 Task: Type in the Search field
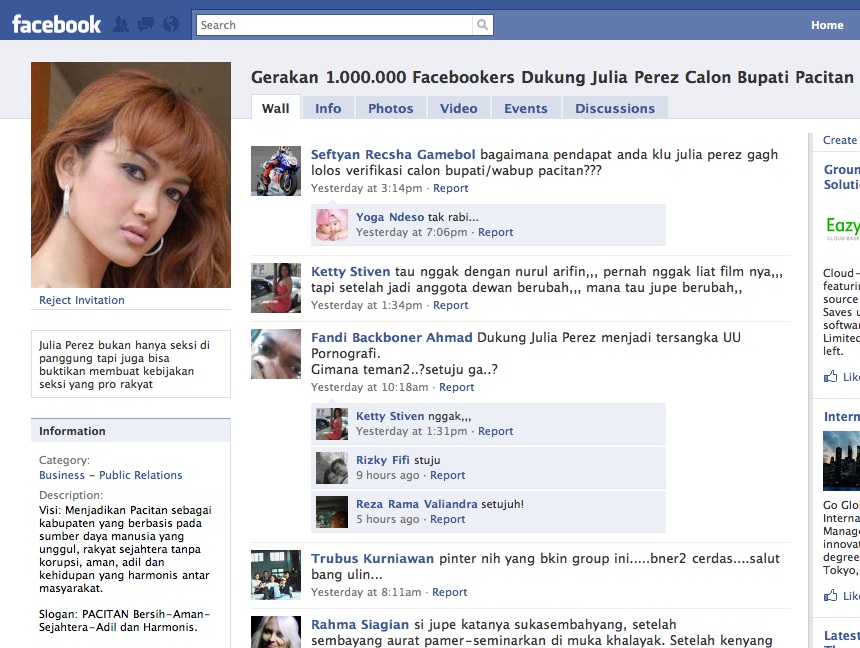point(335,25)
